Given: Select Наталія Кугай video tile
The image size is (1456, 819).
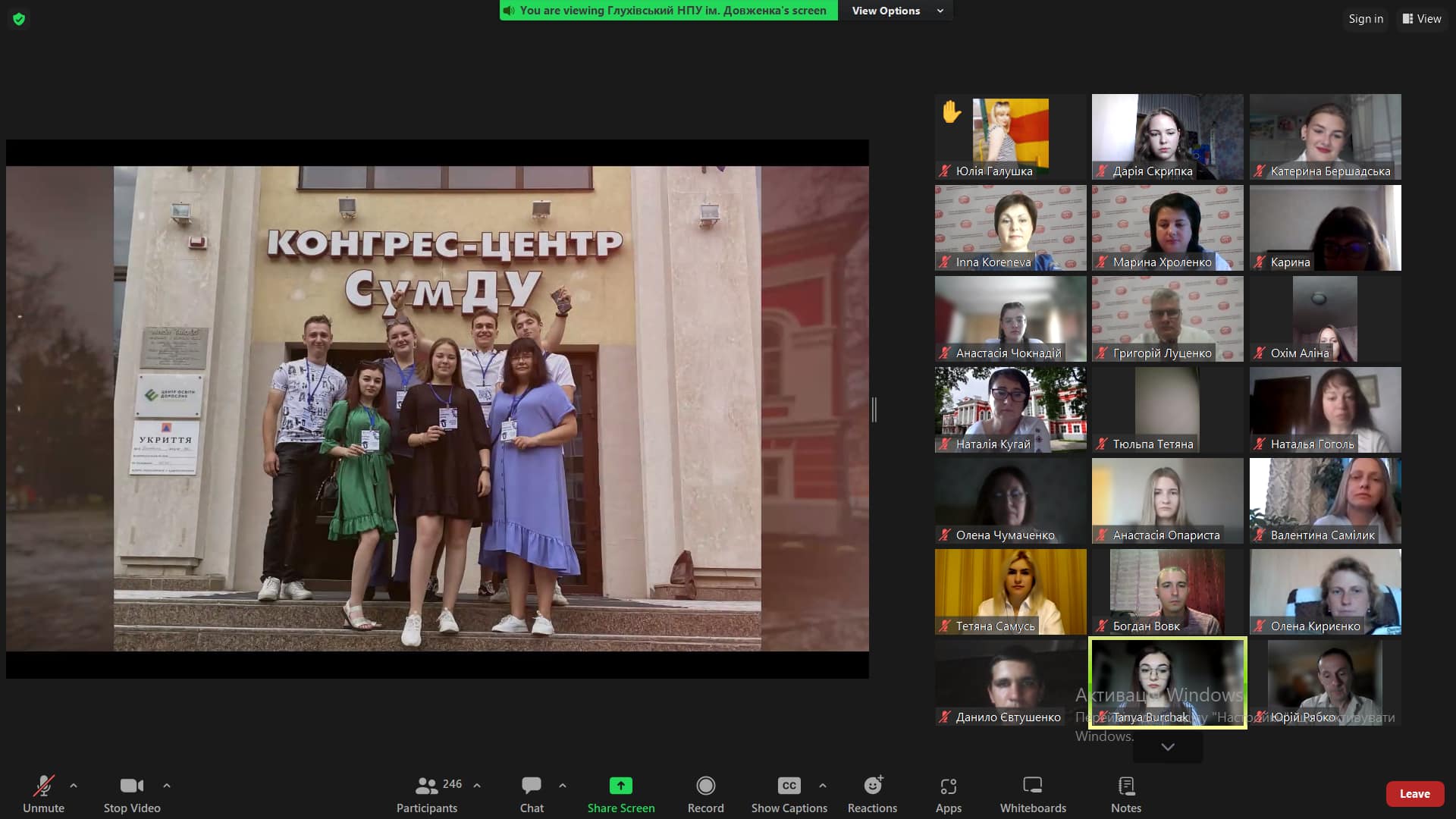Looking at the screenshot, I should coord(1010,409).
